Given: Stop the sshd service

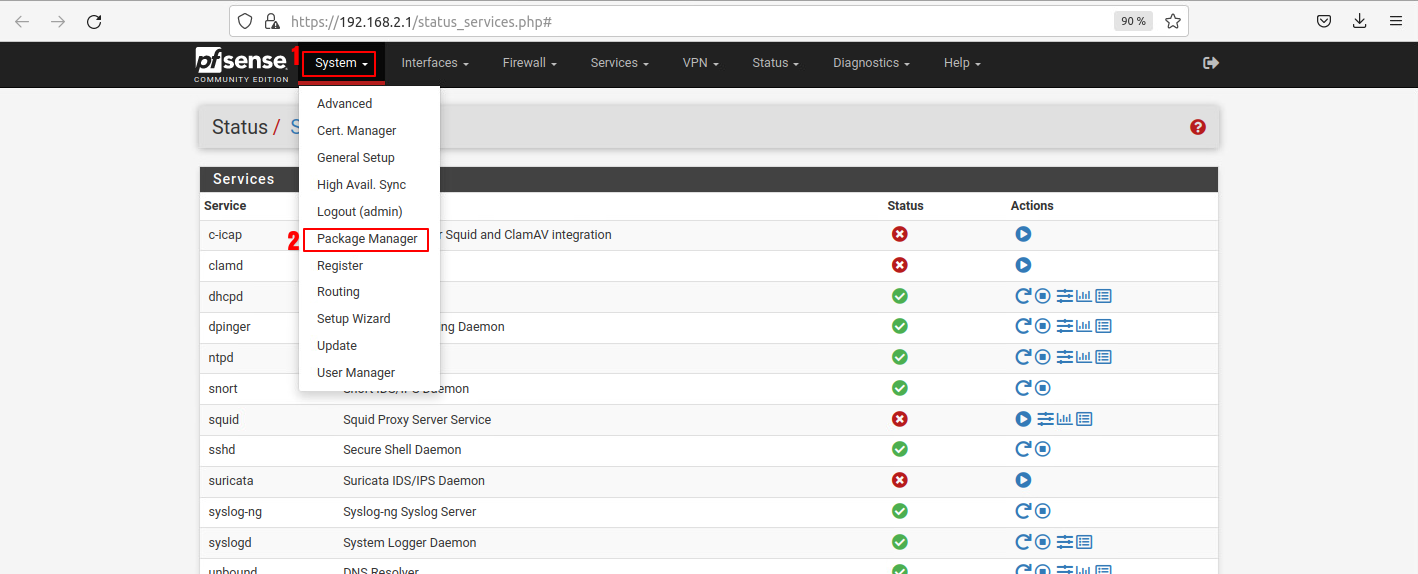Looking at the screenshot, I should pos(1042,450).
